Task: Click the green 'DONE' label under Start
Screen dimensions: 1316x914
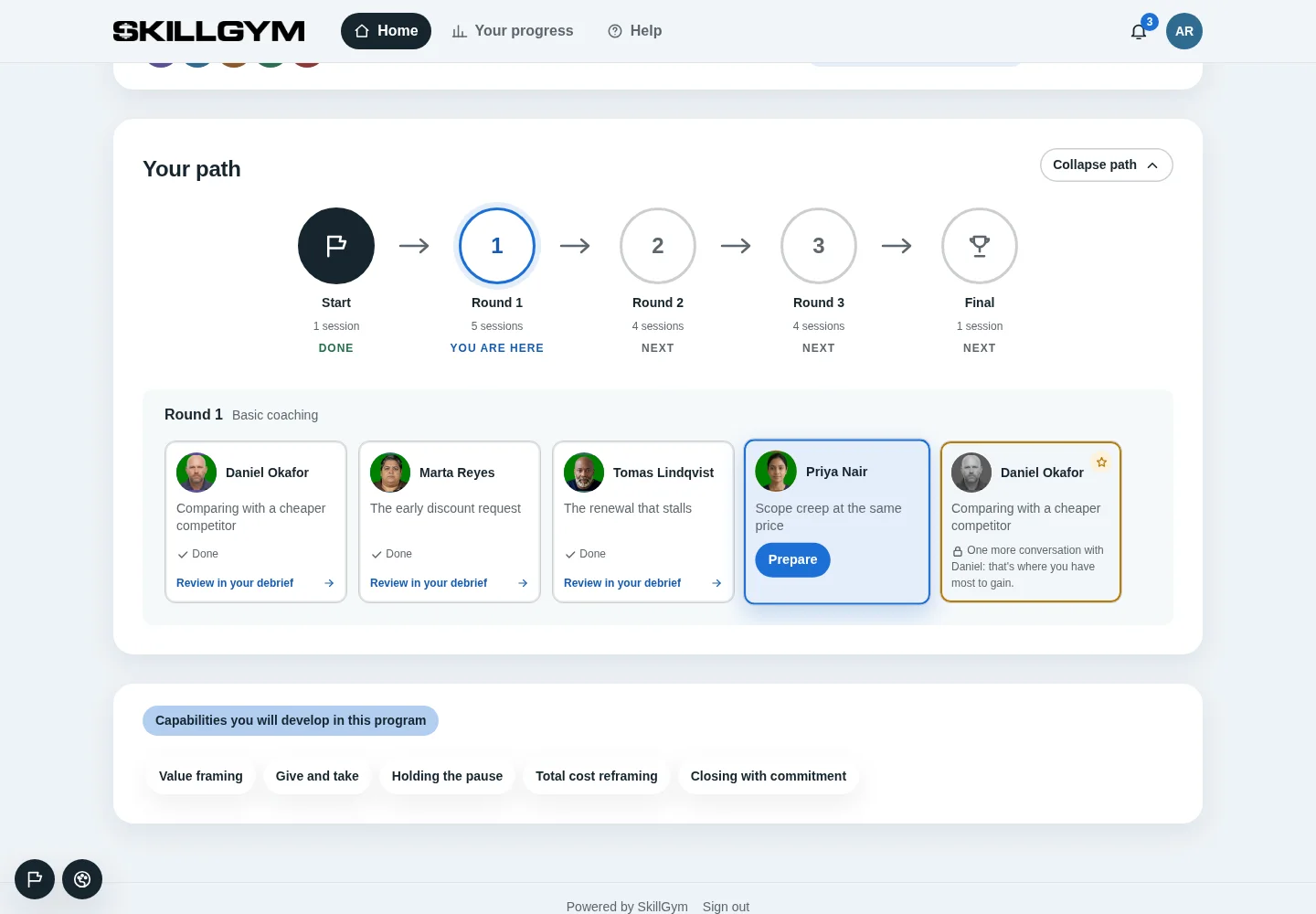Action: (336, 348)
